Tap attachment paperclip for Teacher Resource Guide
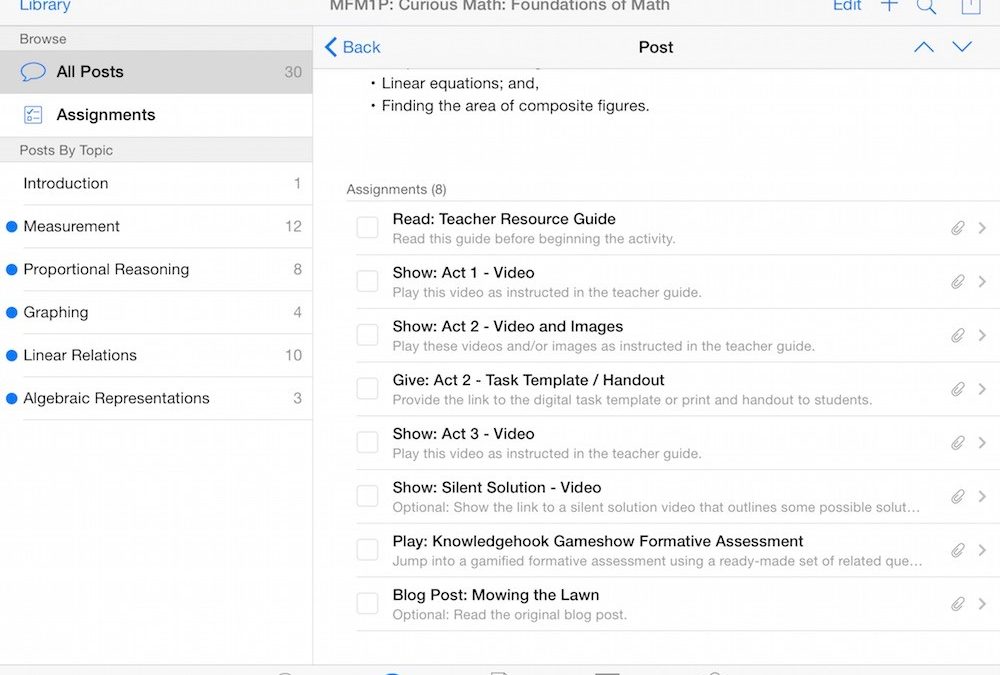Screen dimensions: 1000x675 pyautogui.click(x=957, y=228)
